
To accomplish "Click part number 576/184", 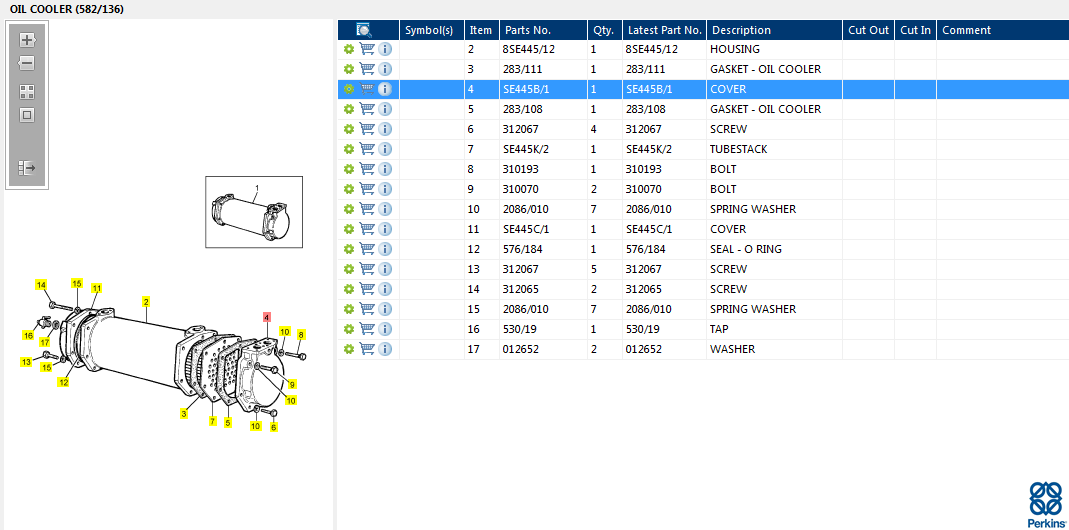I will coord(522,249).
